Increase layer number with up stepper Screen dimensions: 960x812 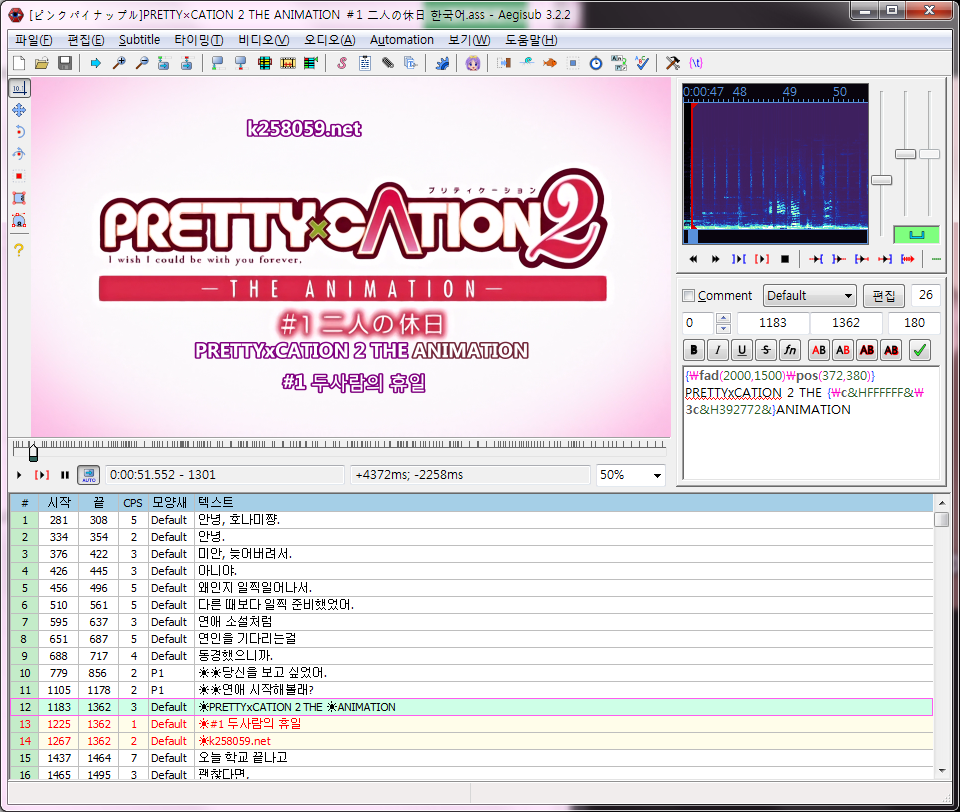tap(723, 318)
